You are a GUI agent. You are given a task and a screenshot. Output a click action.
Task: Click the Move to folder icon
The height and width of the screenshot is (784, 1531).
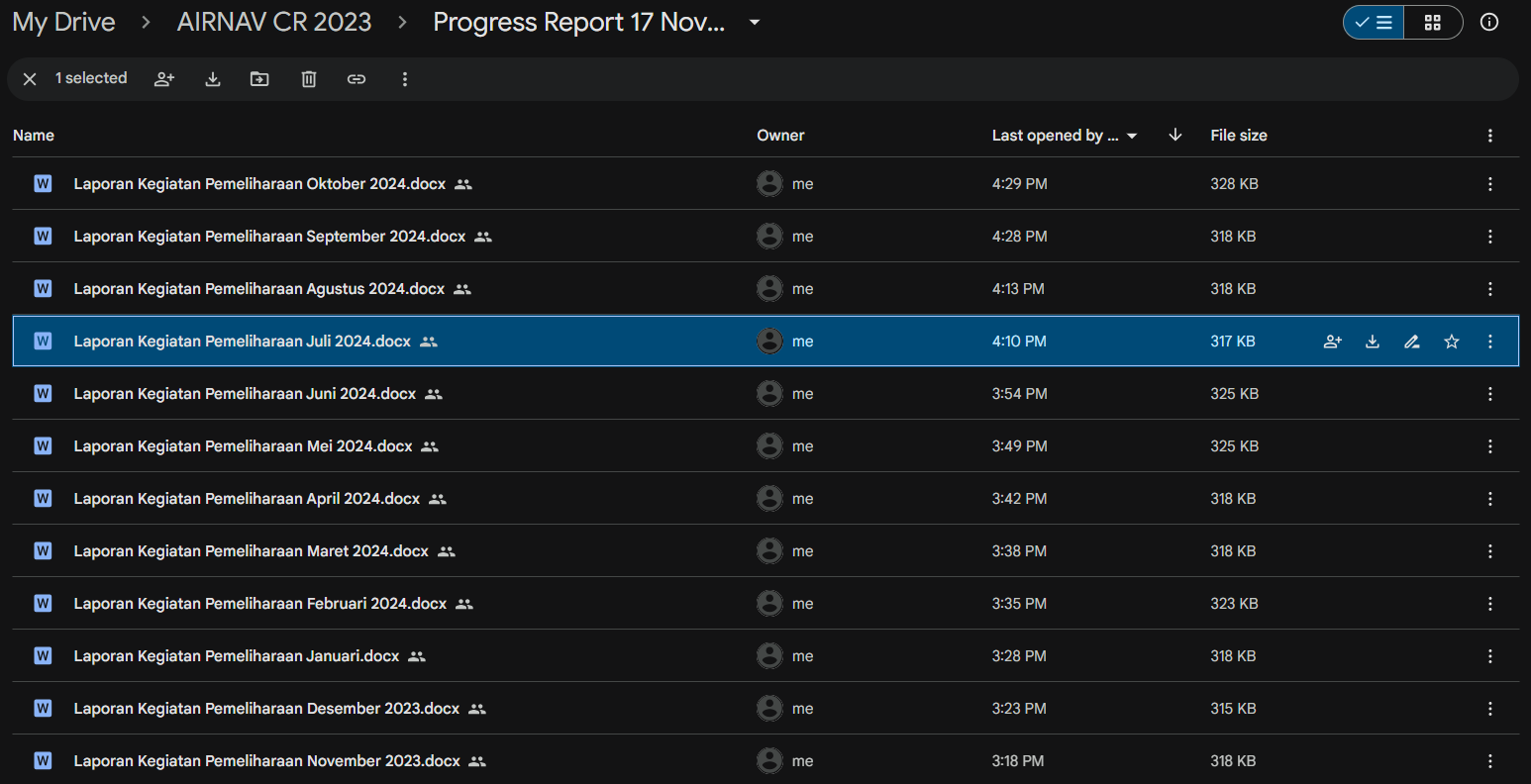point(259,79)
